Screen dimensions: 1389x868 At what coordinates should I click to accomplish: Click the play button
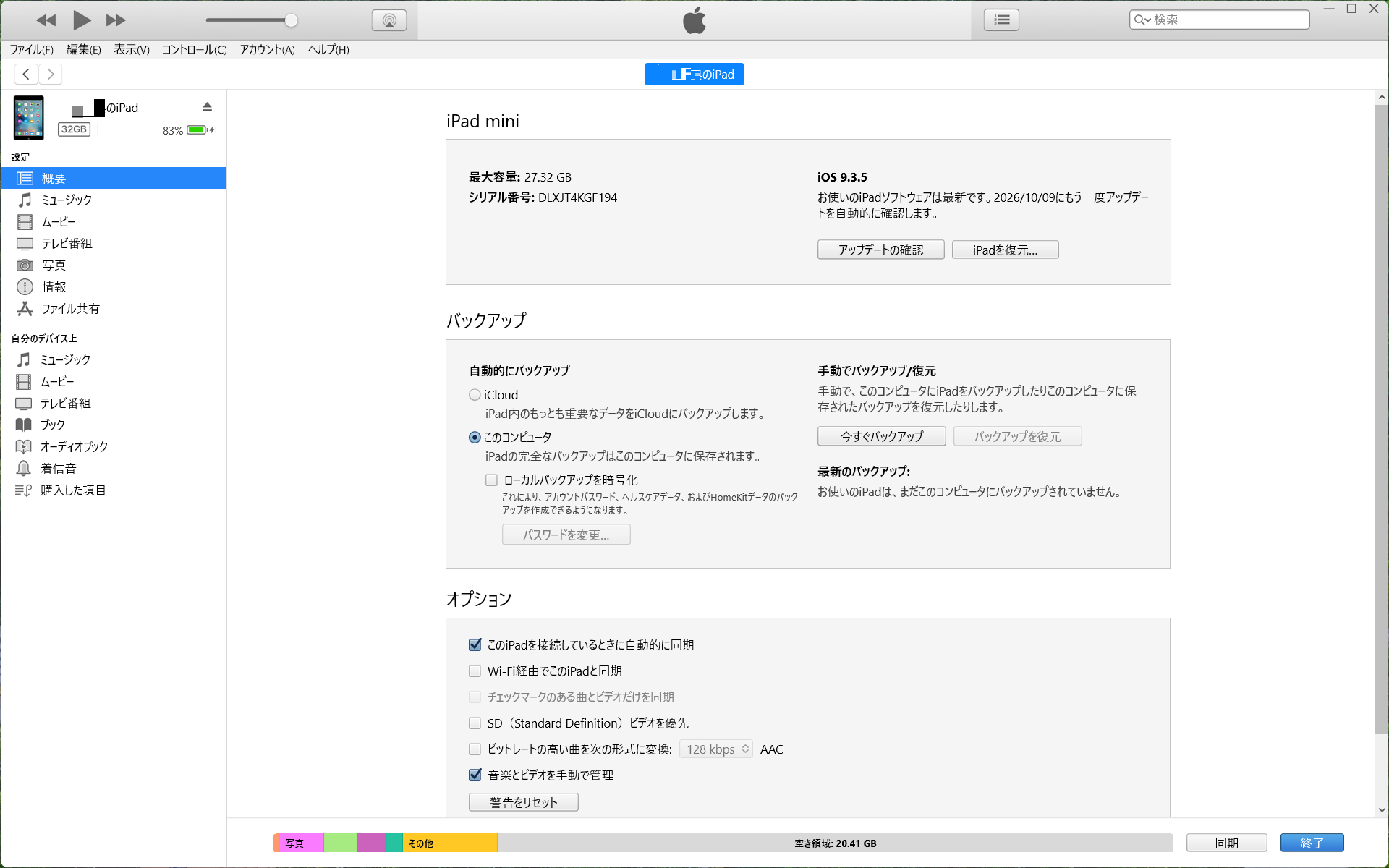82,20
